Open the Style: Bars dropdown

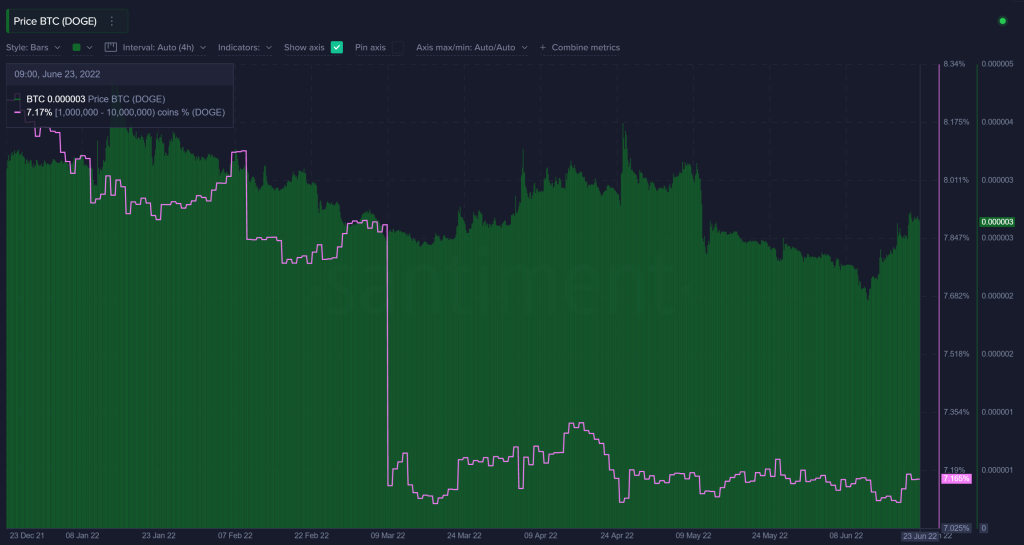pyautogui.click(x=34, y=47)
